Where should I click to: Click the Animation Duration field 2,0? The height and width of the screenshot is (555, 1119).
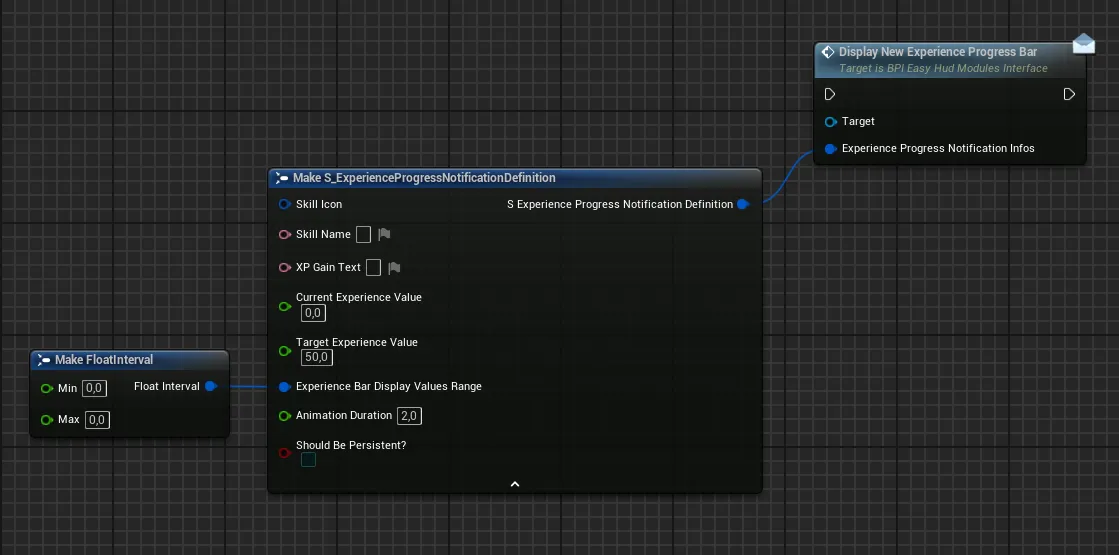(410, 416)
